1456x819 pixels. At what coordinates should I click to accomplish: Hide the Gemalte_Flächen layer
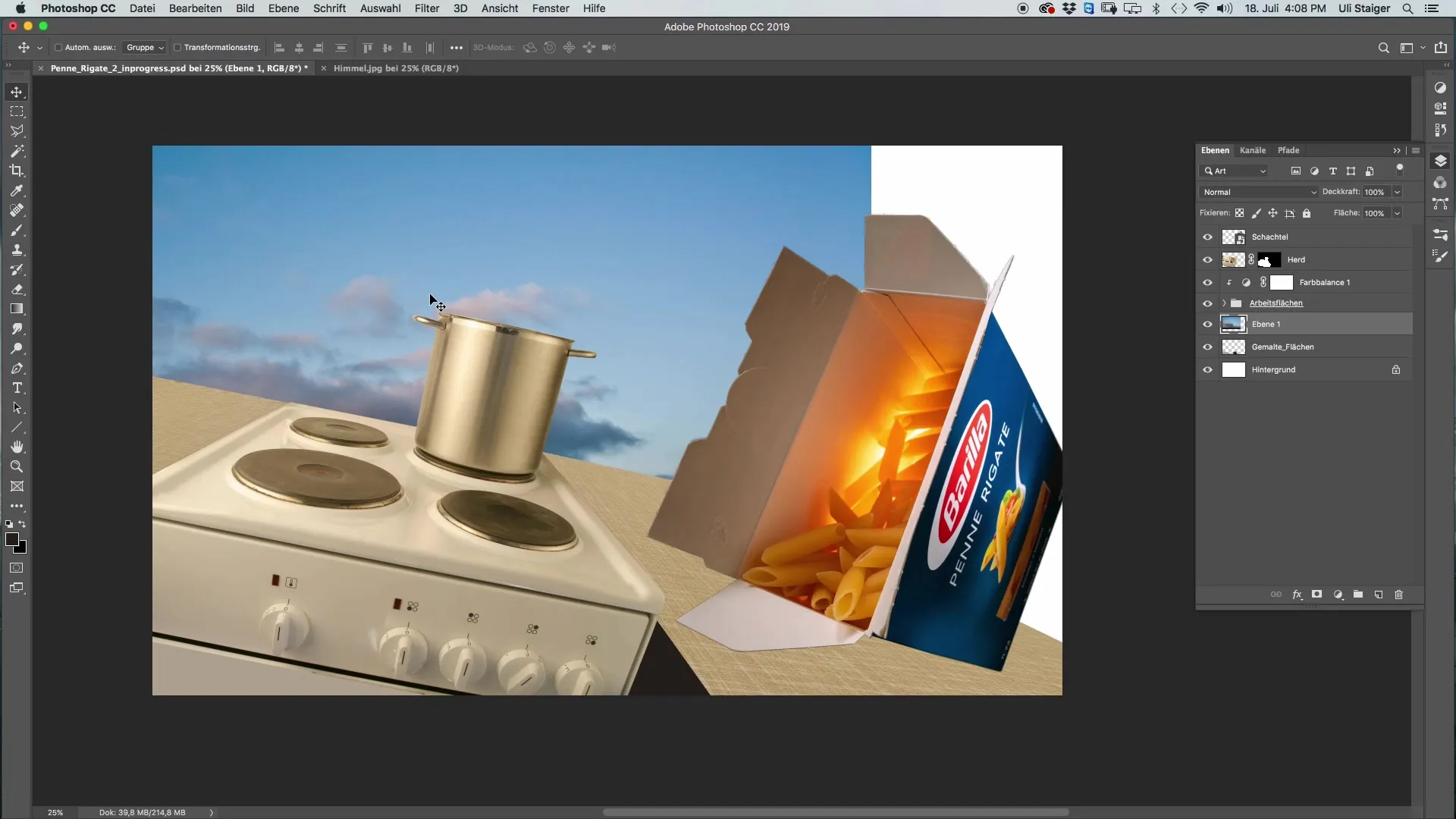click(1207, 347)
